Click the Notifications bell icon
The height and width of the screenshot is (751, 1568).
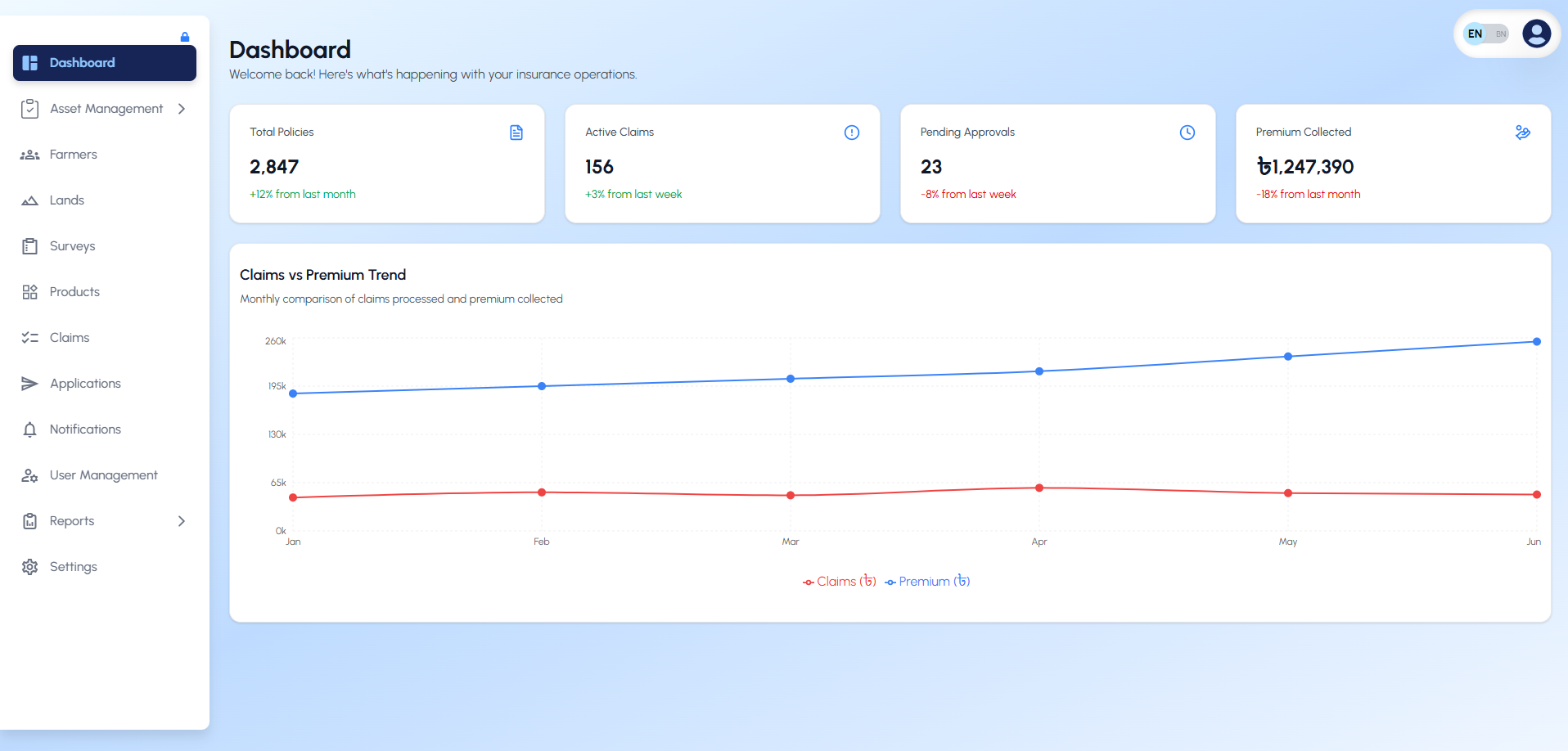pyautogui.click(x=30, y=429)
